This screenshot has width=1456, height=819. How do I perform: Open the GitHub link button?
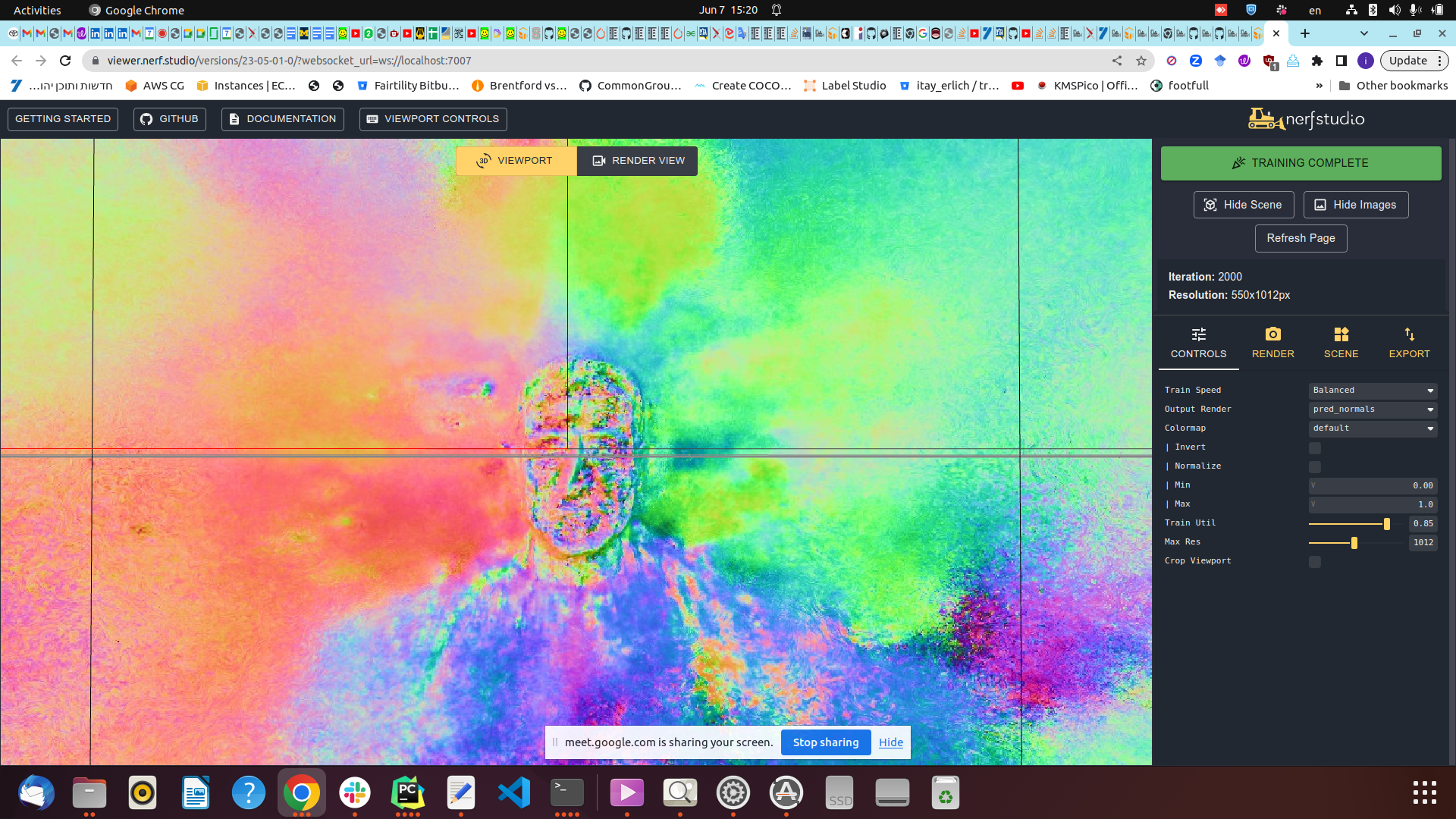tap(170, 119)
